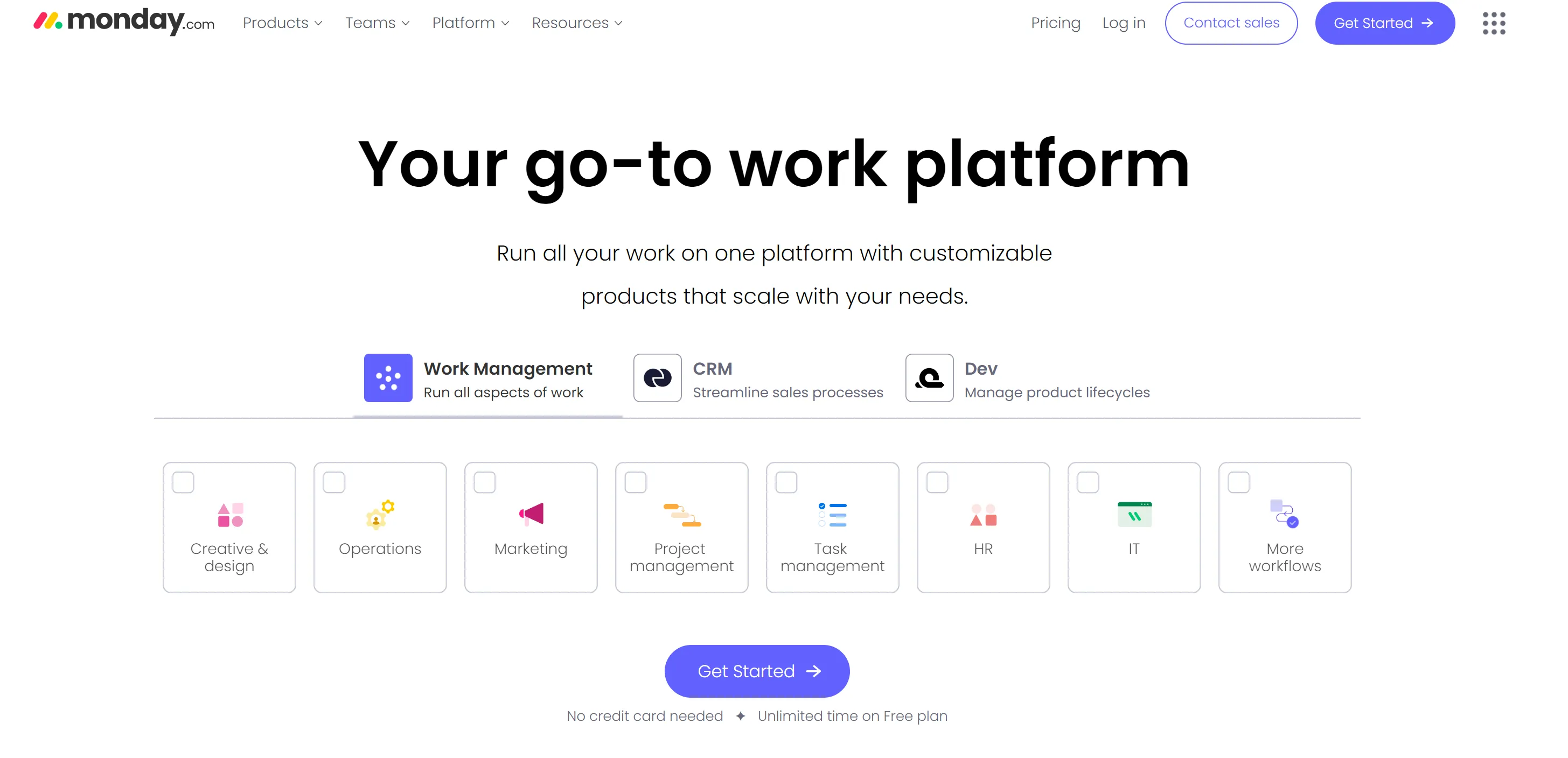Toggle the Task management checkbox
This screenshot has height=758, width=1568.
point(786,481)
